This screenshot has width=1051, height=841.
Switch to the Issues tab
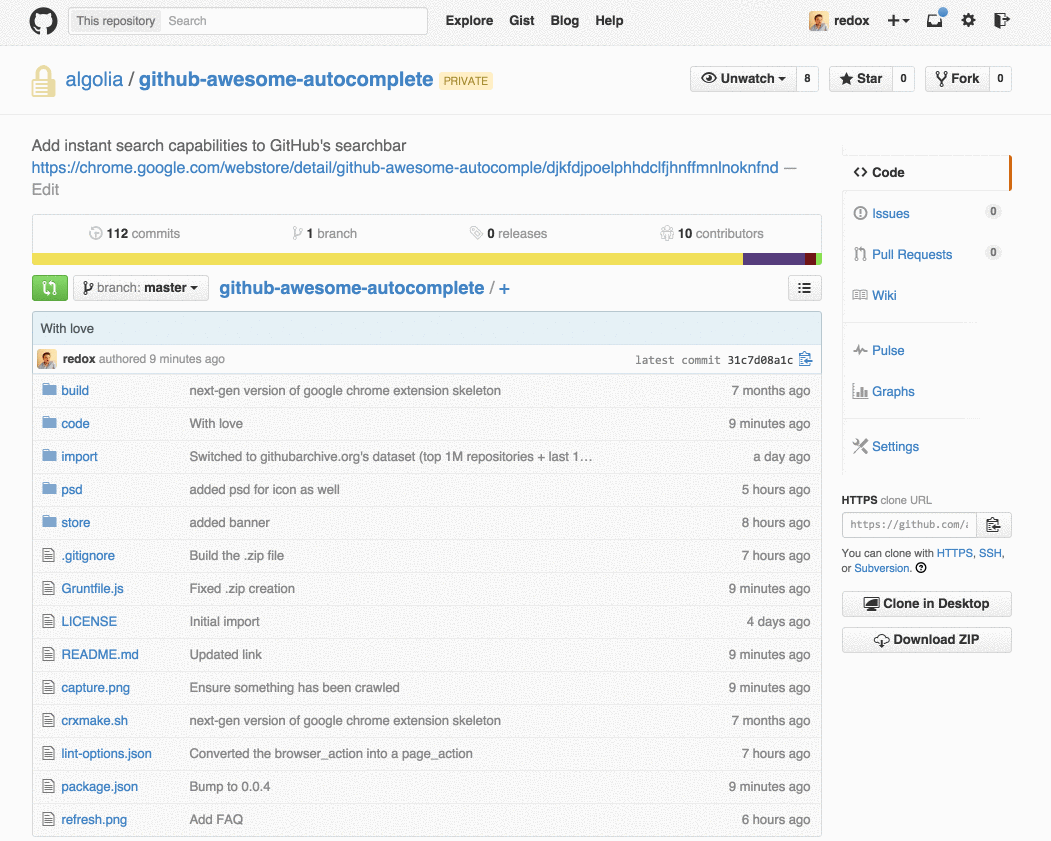tap(890, 214)
